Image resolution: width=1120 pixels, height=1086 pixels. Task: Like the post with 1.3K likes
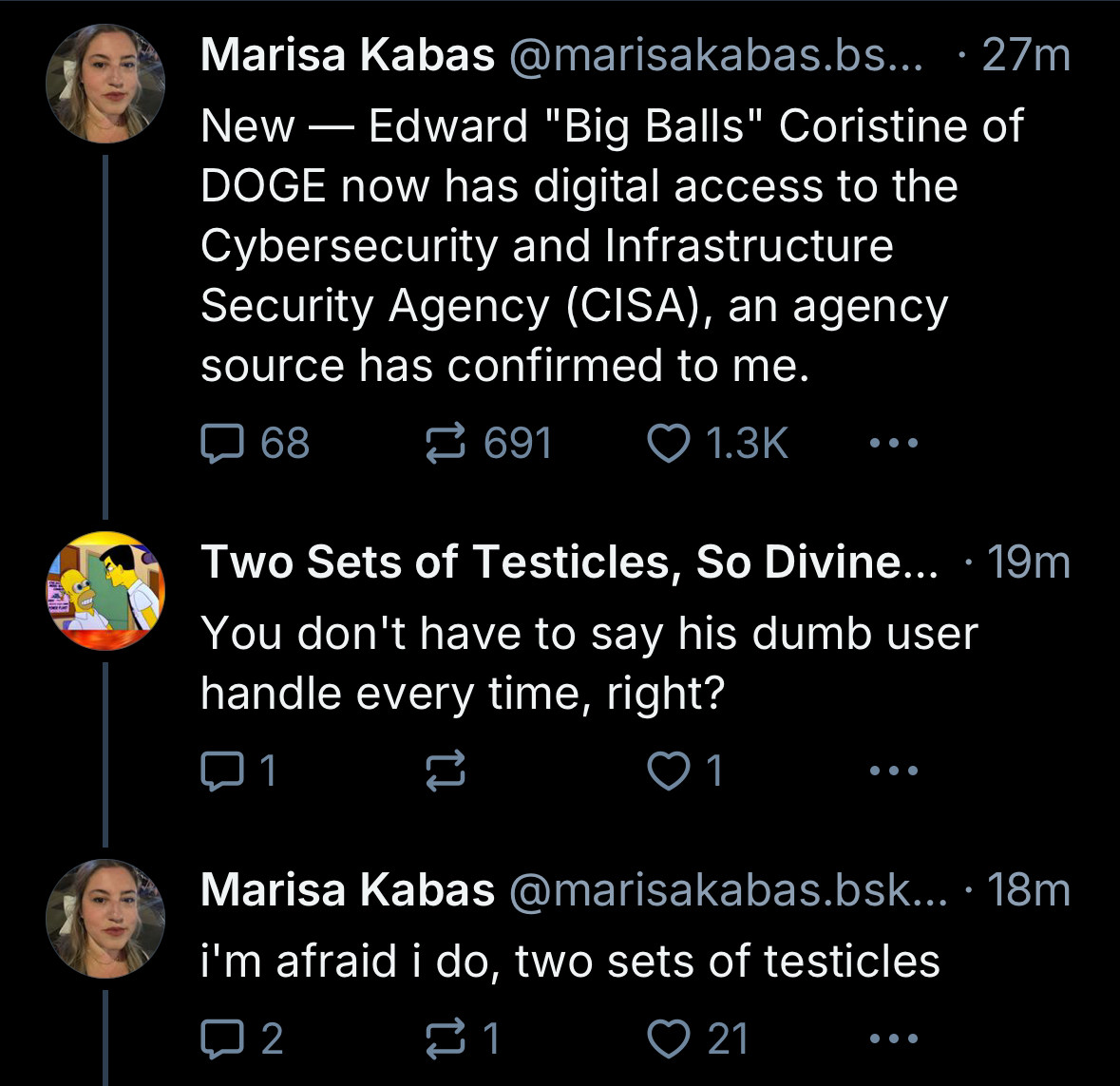pos(668,443)
